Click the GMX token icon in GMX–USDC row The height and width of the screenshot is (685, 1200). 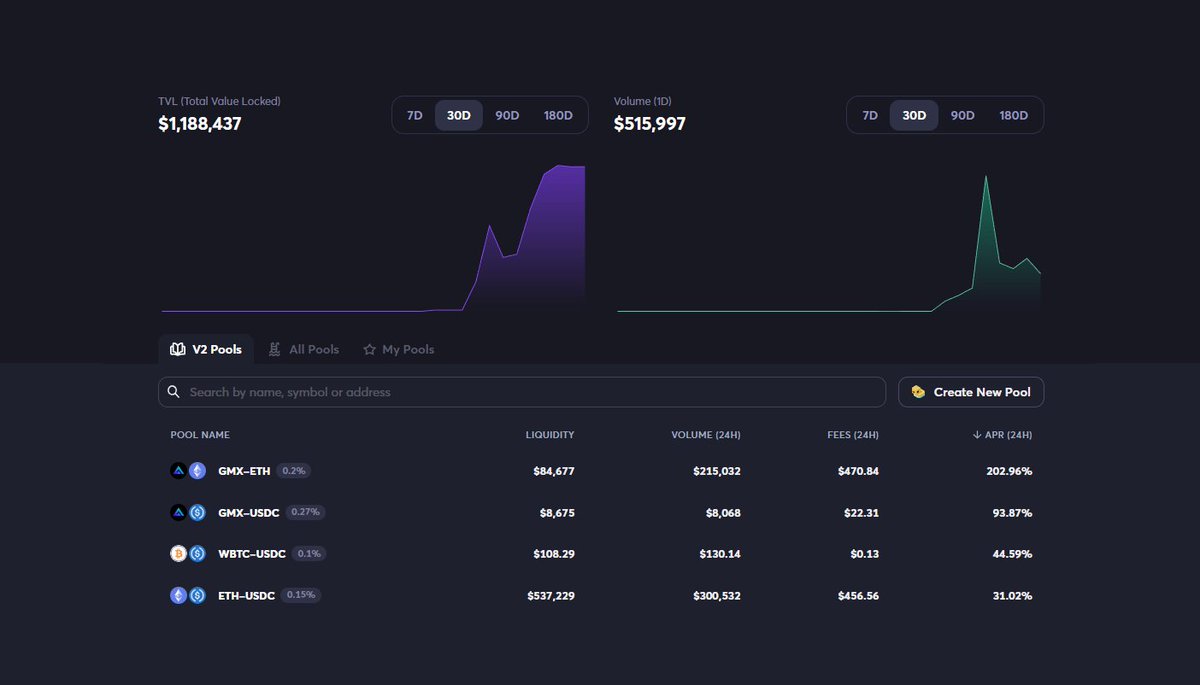pyautogui.click(x=178, y=512)
